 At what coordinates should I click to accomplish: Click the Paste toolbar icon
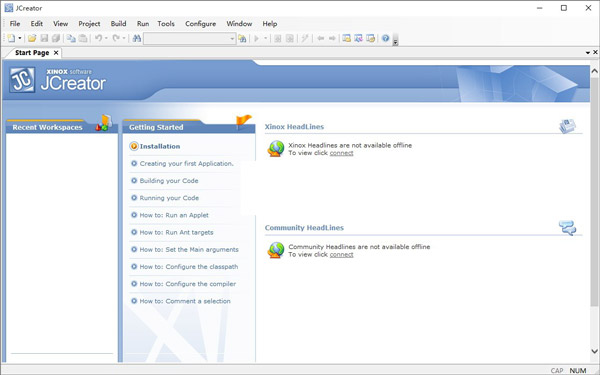(x=83, y=38)
